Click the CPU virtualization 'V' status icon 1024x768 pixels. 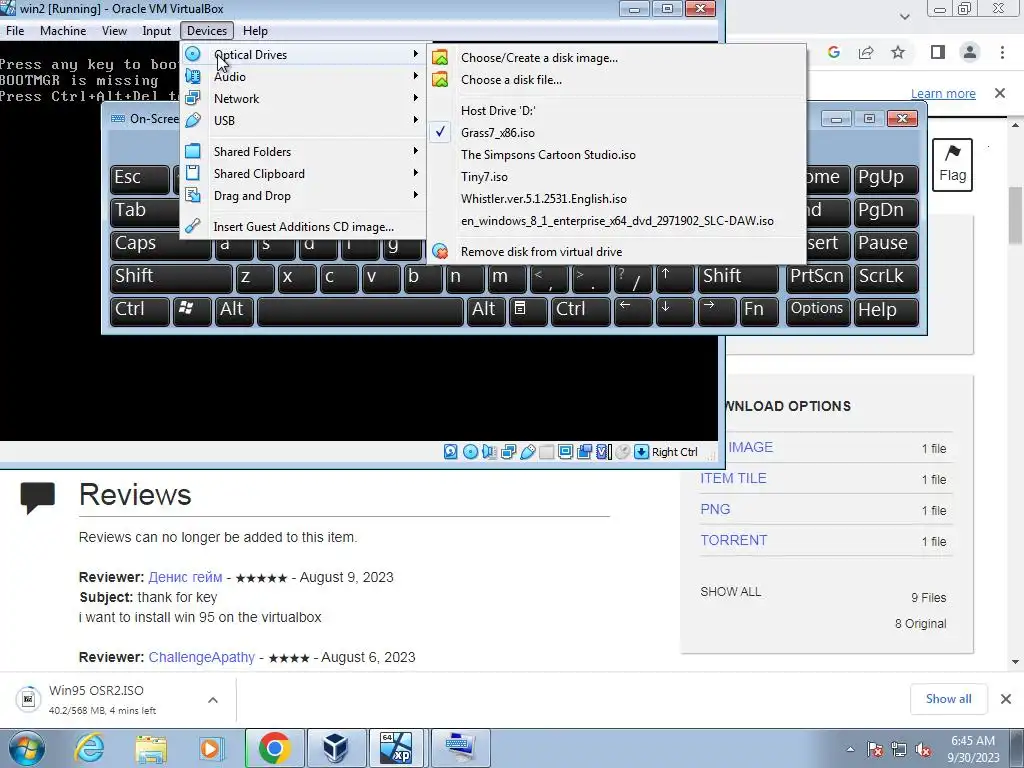(x=603, y=452)
